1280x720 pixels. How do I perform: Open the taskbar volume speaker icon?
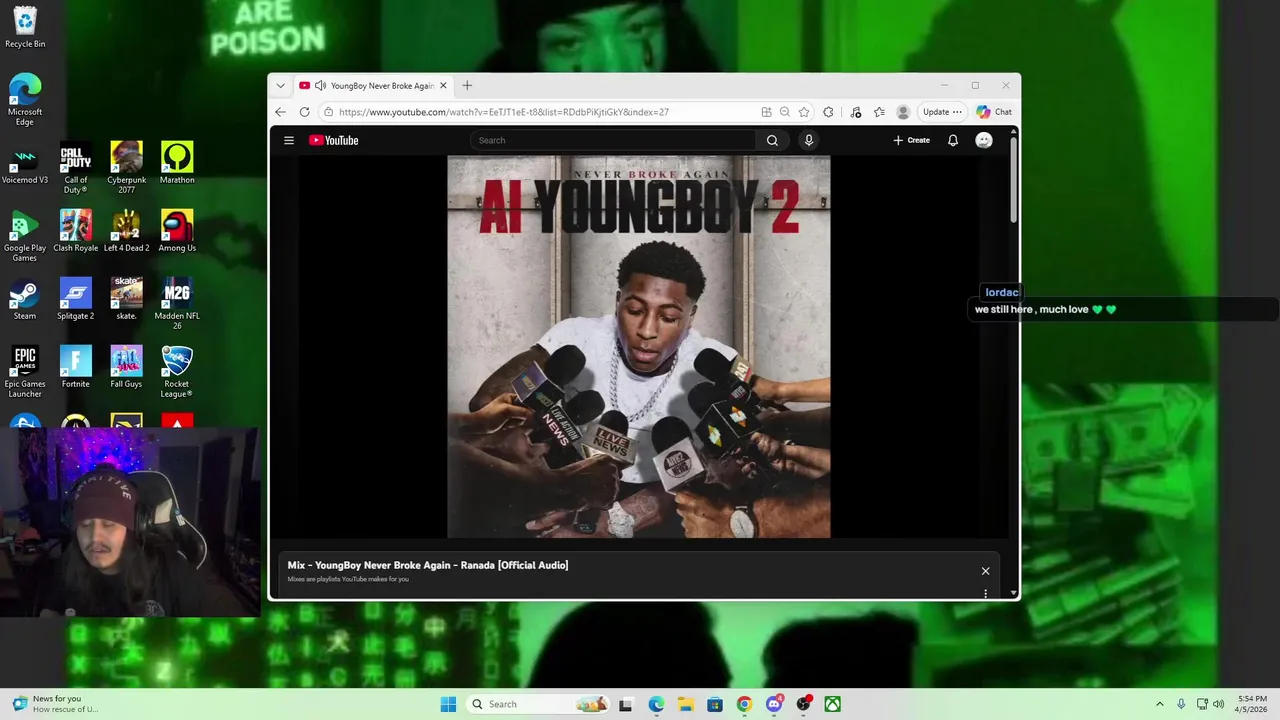tap(1218, 704)
